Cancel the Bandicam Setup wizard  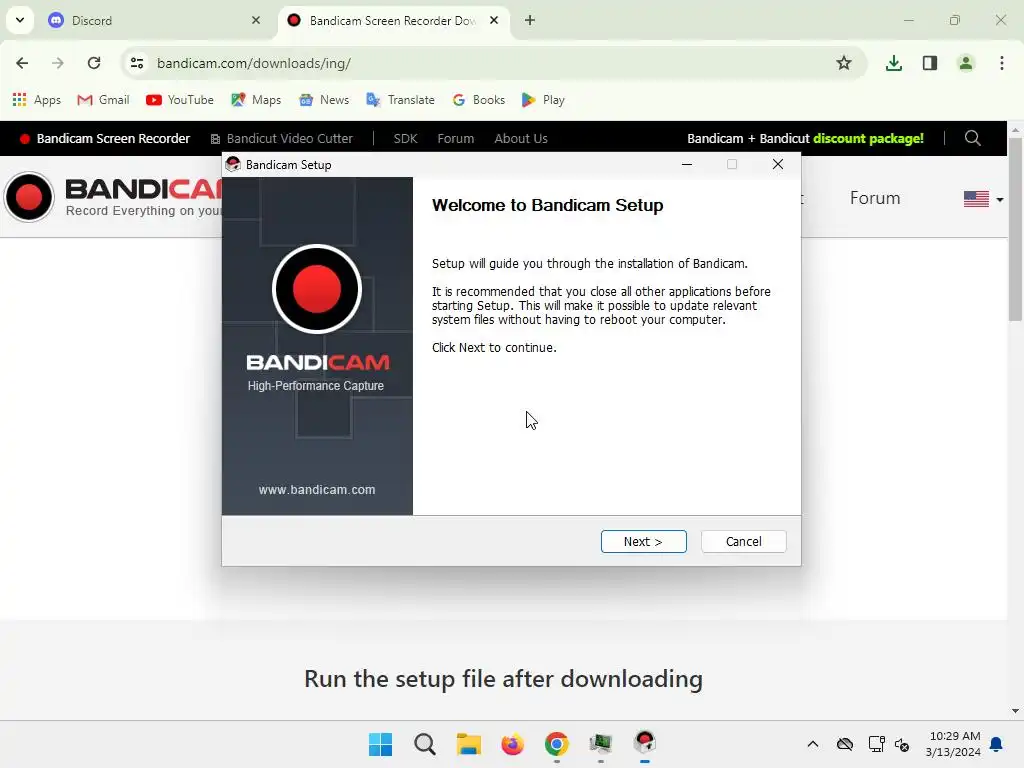pos(743,541)
